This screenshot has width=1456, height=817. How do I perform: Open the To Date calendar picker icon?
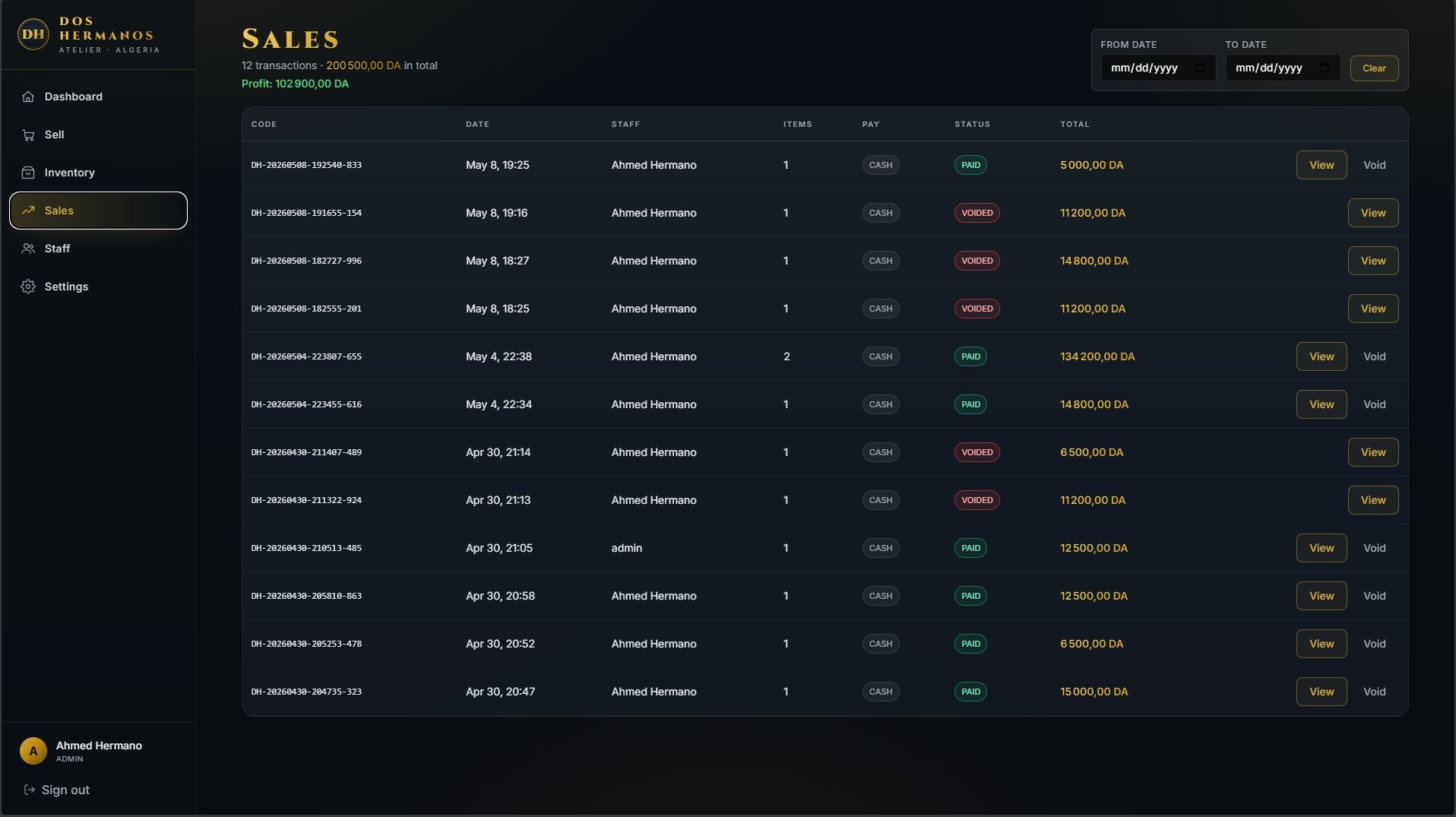pyautogui.click(x=1325, y=68)
